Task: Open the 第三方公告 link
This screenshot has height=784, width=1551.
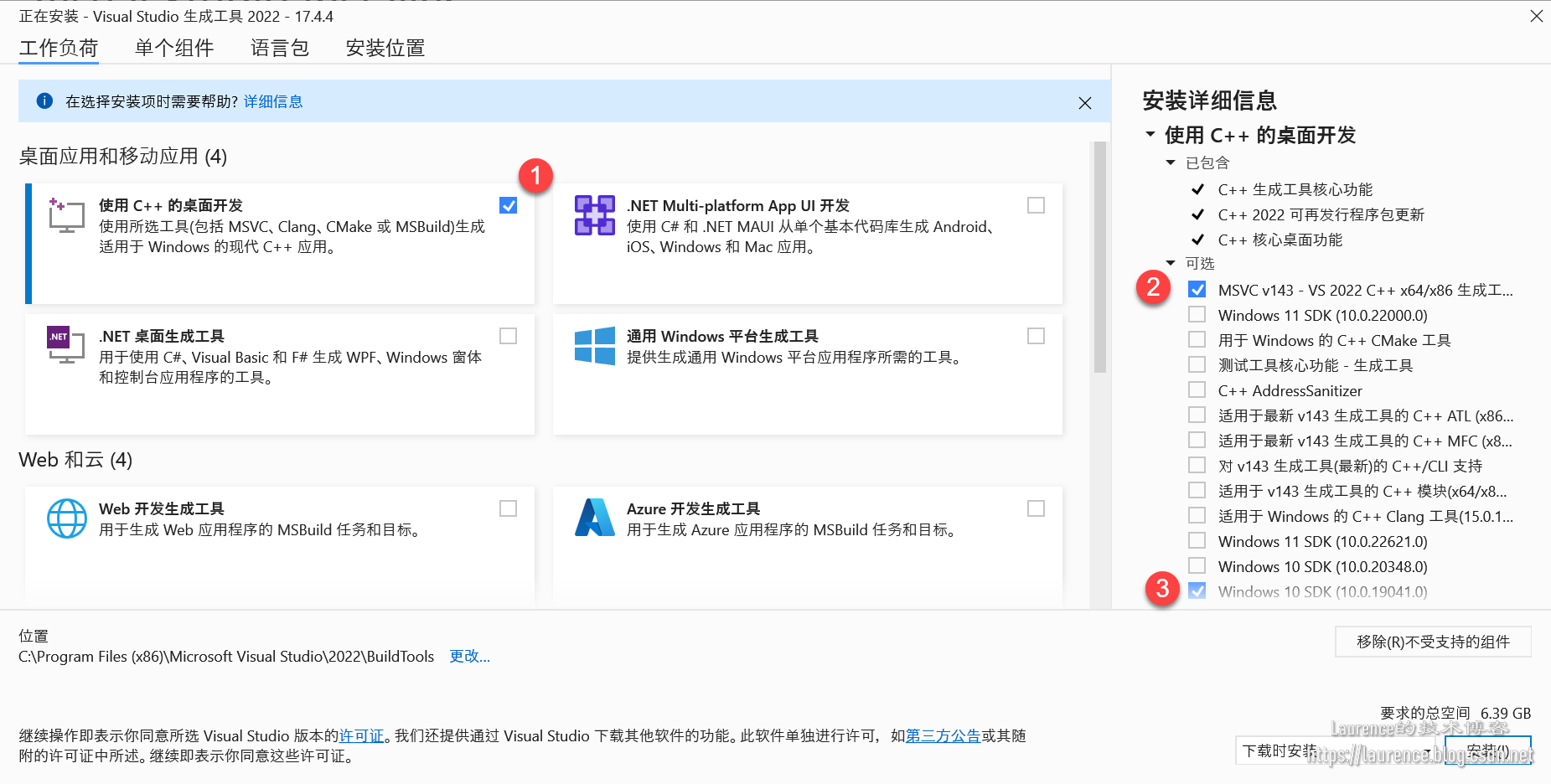Action: 943,735
